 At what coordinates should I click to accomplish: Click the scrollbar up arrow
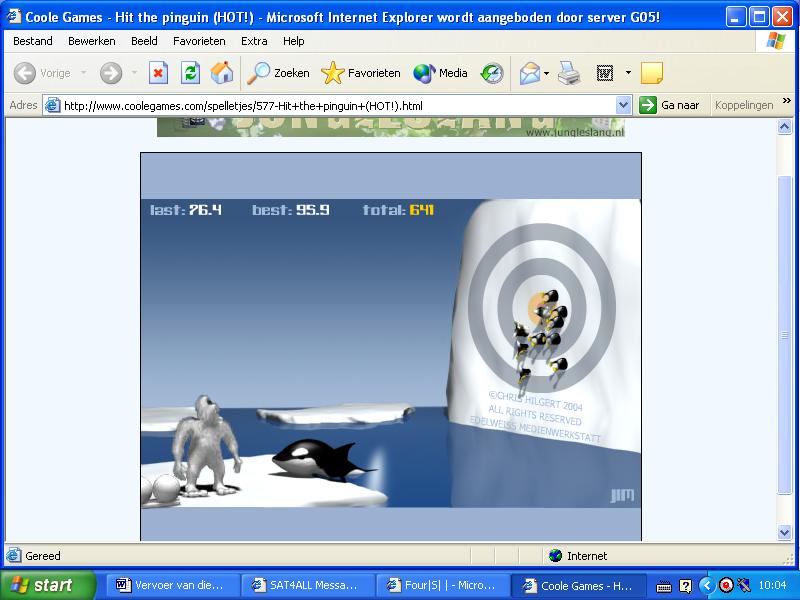click(x=785, y=127)
